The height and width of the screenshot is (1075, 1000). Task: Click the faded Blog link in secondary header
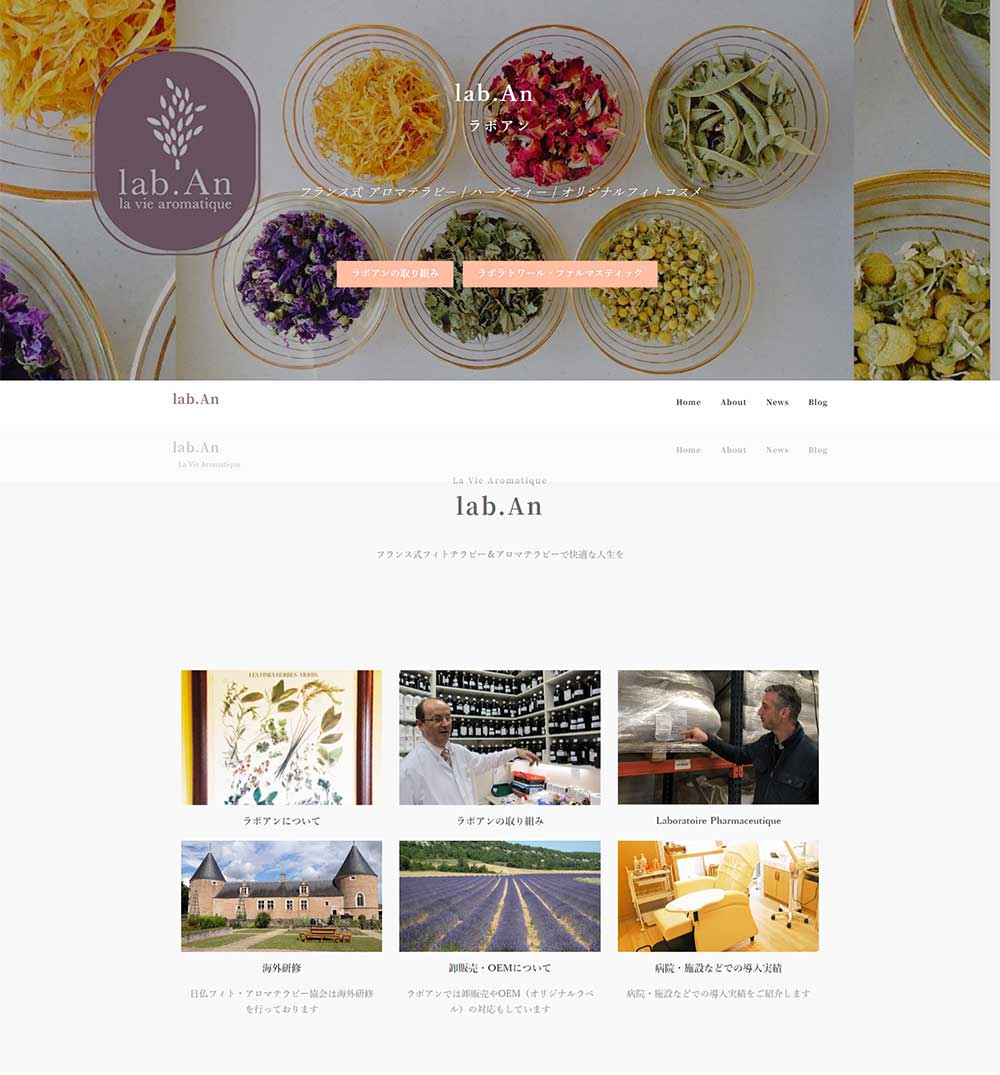tap(818, 450)
